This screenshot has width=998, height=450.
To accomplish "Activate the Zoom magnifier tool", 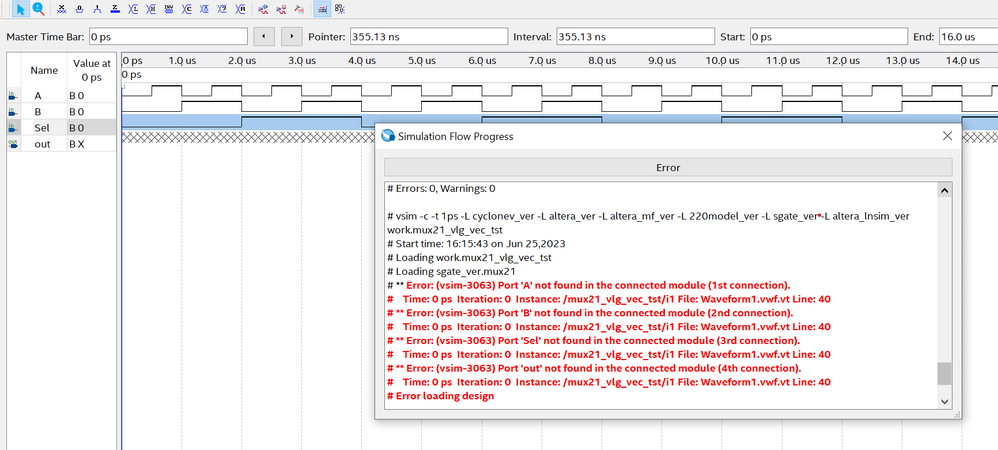I will (38, 9).
